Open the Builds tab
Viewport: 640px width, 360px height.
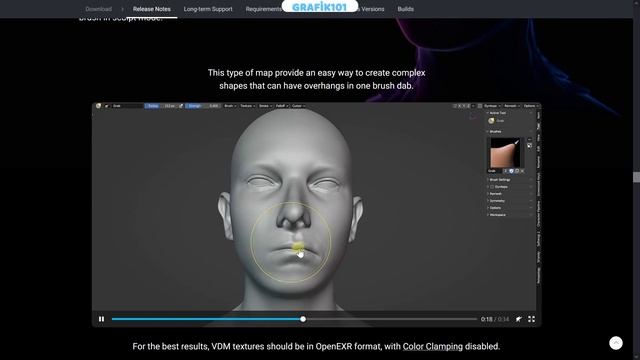[405, 9]
